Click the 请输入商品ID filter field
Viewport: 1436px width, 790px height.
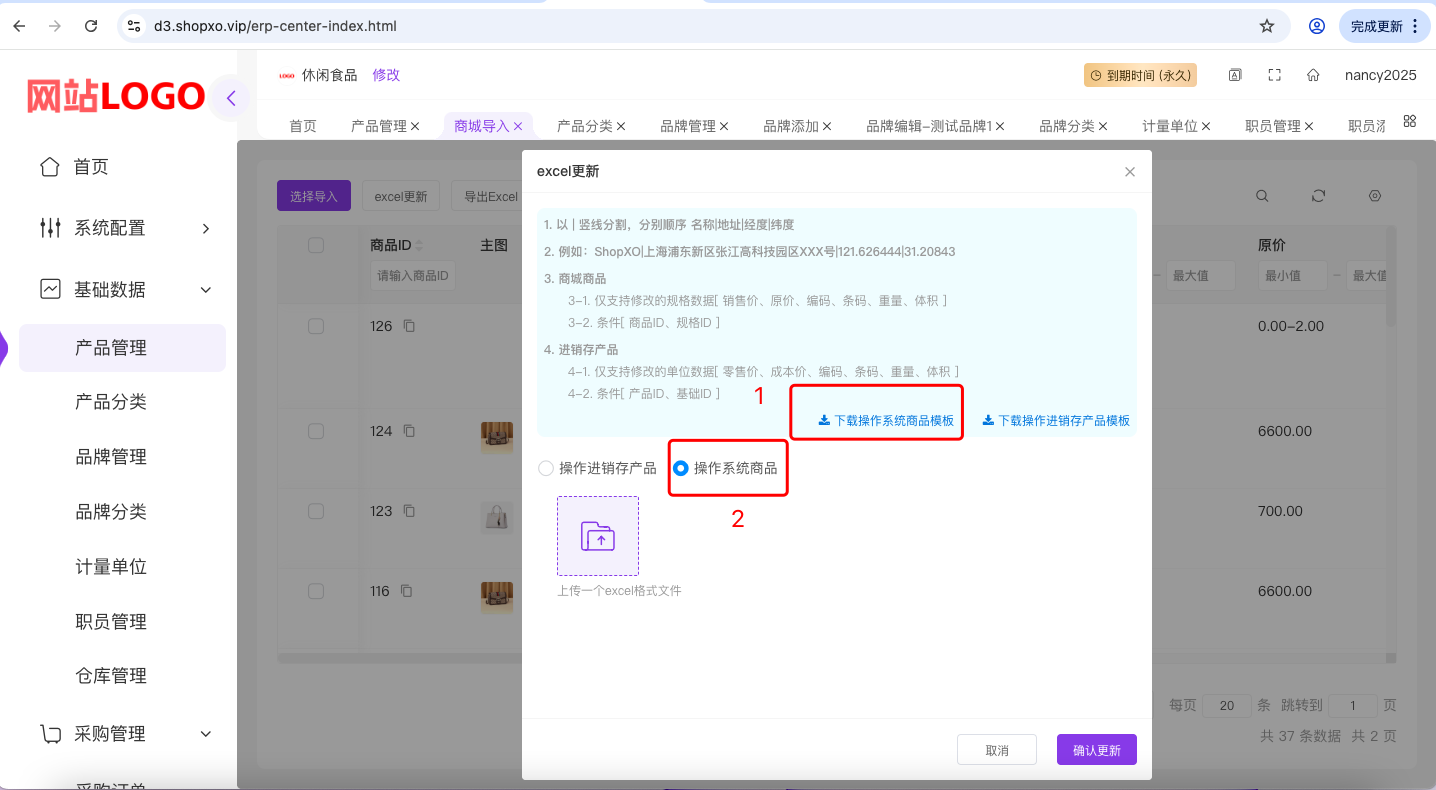(x=413, y=275)
